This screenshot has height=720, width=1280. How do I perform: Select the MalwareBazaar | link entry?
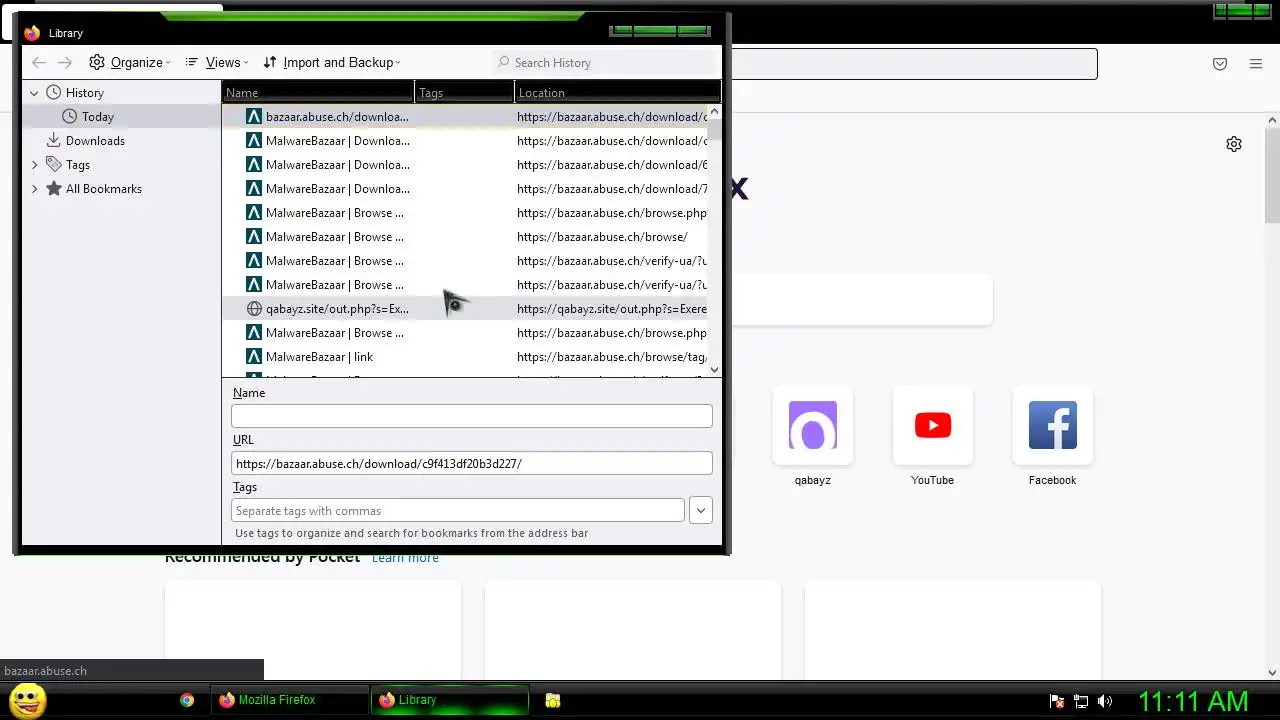pyautogui.click(x=465, y=357)
